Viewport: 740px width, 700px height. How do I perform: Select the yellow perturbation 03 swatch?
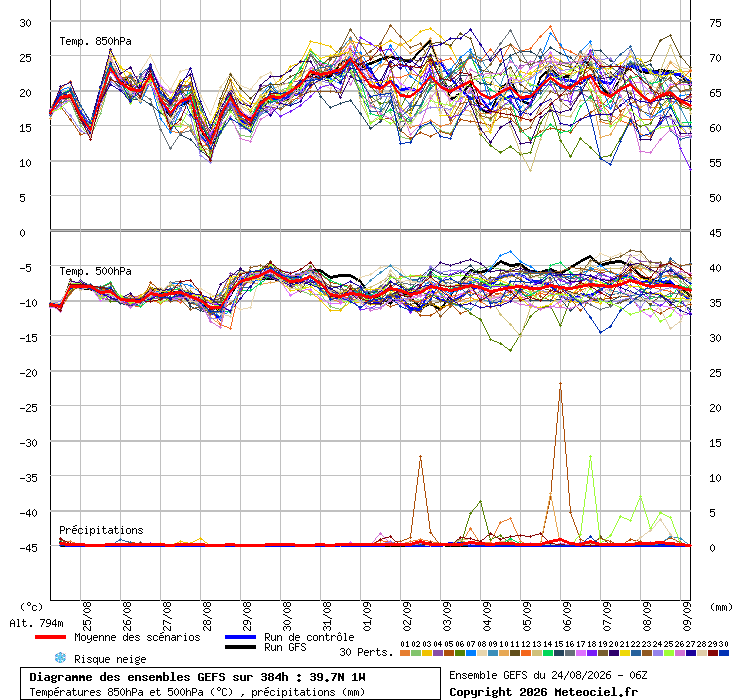coord(427,653)
